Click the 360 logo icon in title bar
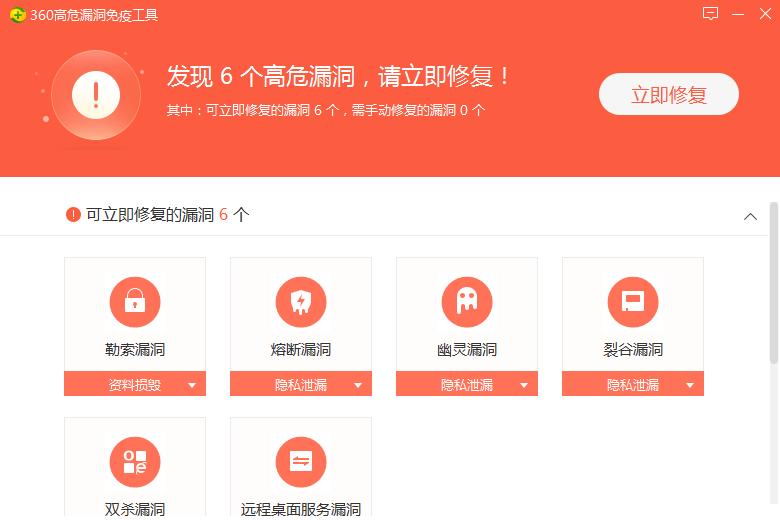 point(17,15)
